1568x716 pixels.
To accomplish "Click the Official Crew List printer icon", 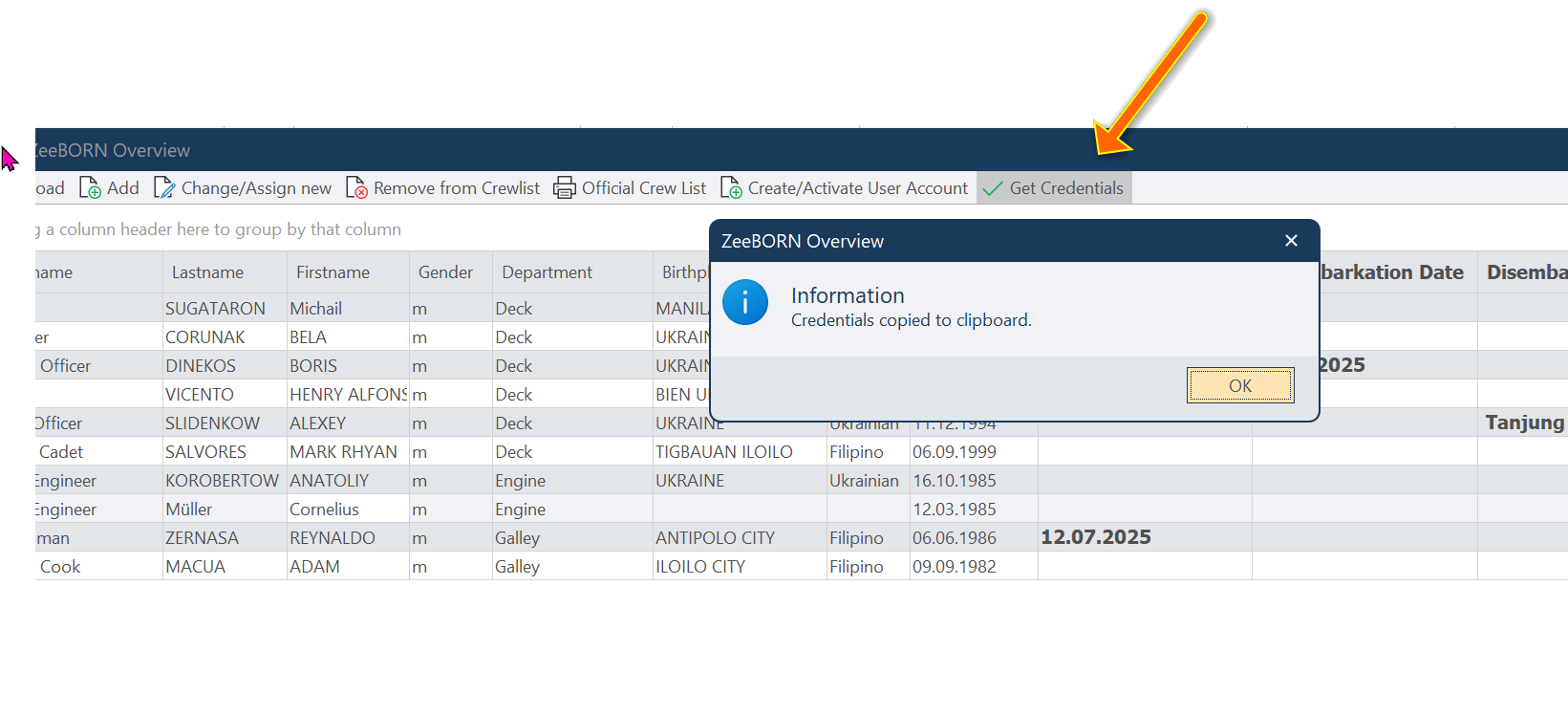I will click(565, 188).
